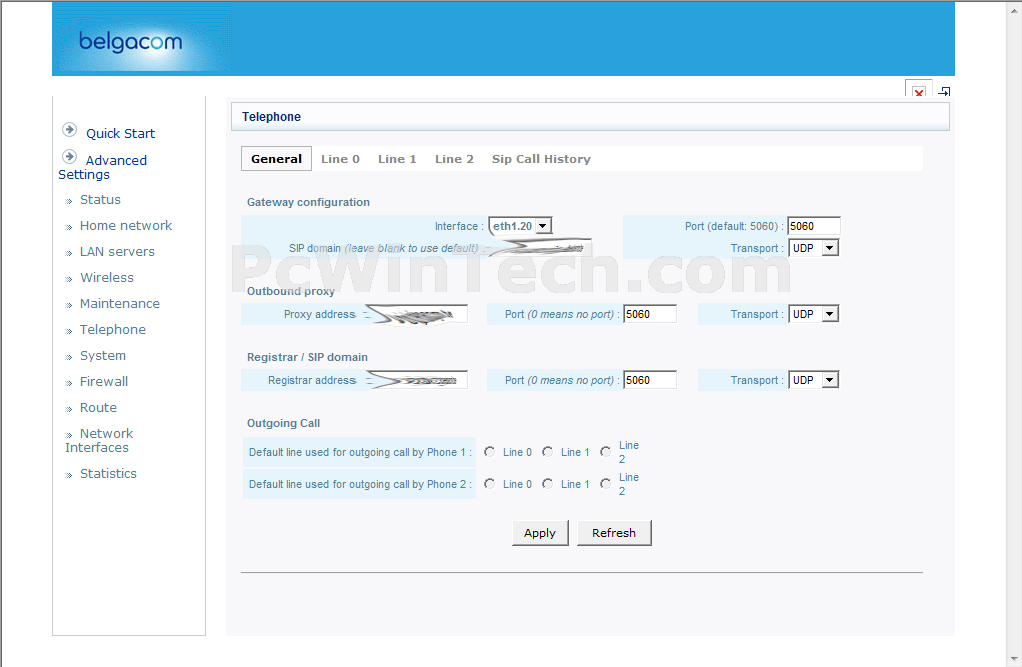Open Network Interfaces page
The height and width of the screenshot is (667, 1022).
click(99, 441)
